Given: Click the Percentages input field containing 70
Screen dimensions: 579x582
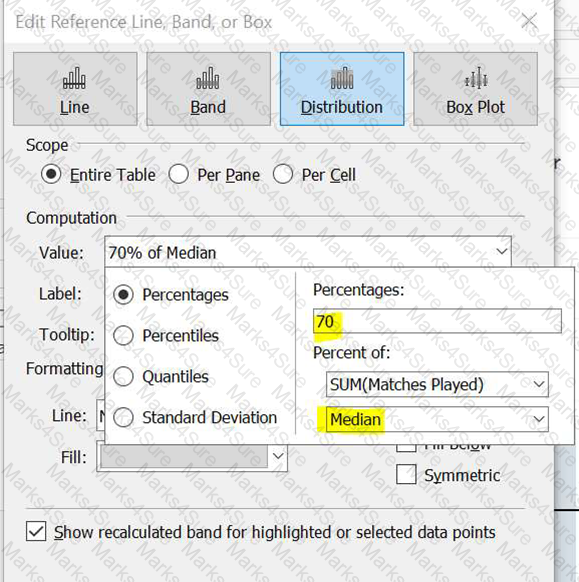Looking at the screenshot, I should 437,321.
